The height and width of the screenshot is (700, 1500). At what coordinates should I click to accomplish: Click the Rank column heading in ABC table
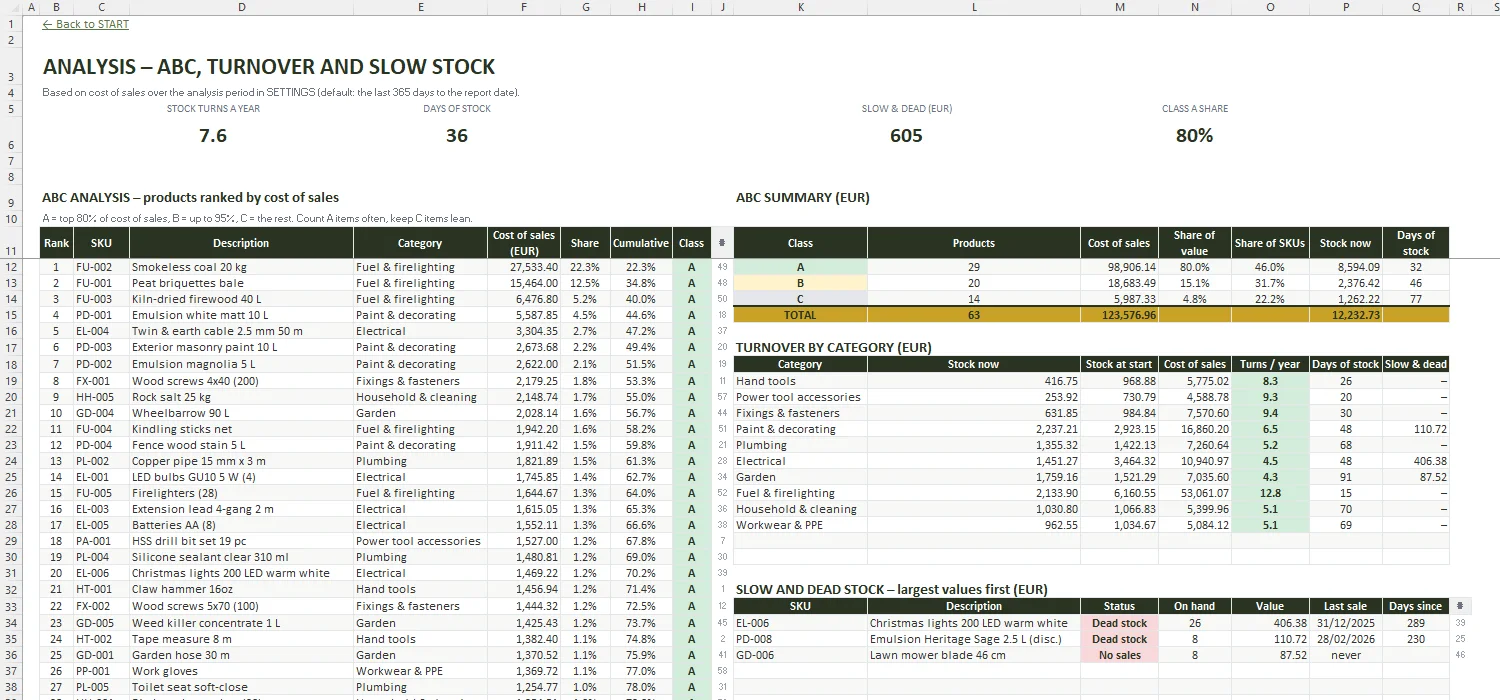pyautogui.click(x=57, y=243)
